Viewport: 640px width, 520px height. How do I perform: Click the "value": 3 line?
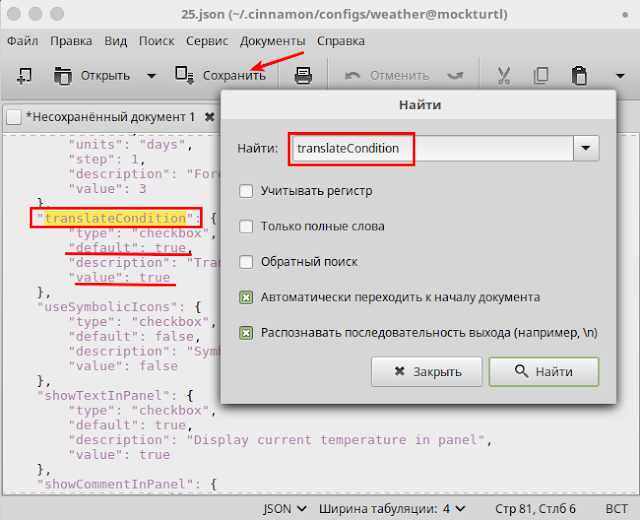point(107,189)
